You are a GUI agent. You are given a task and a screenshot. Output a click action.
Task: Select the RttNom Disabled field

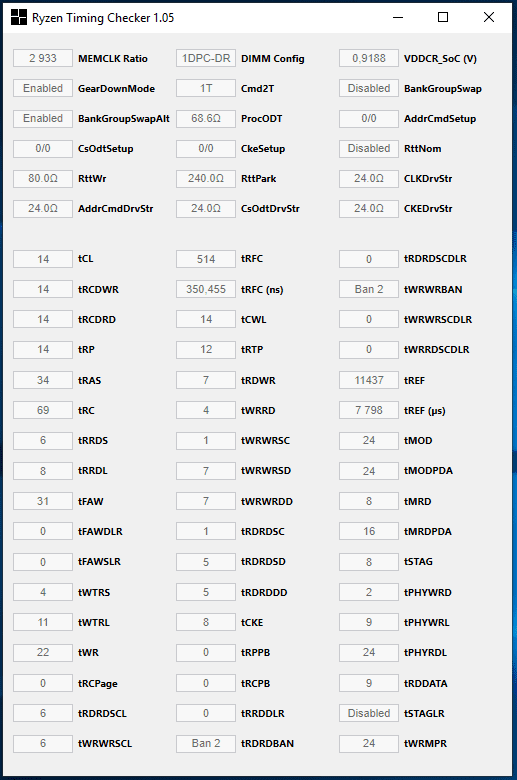(369, 148)
